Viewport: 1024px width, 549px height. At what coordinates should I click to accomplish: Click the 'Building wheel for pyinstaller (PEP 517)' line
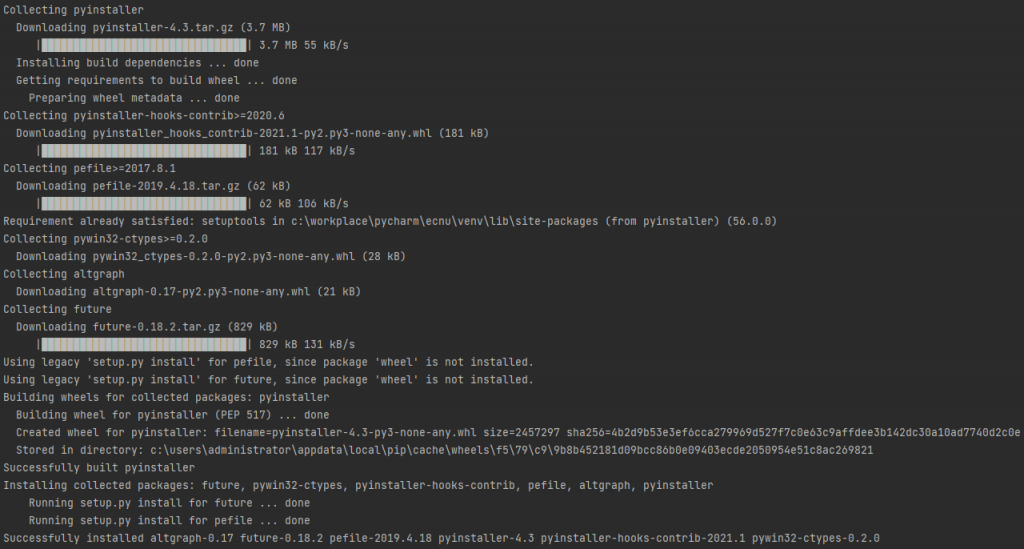(x=173, y=415)
